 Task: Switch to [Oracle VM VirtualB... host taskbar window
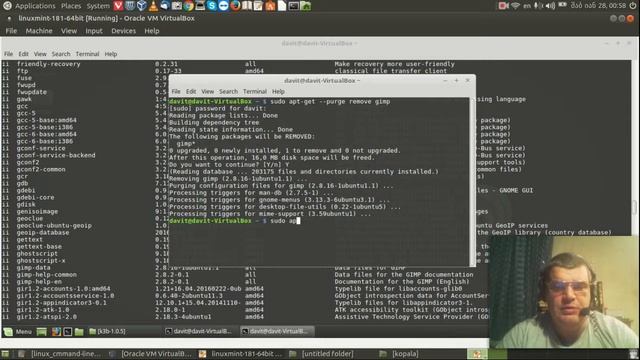click(151, 354)
